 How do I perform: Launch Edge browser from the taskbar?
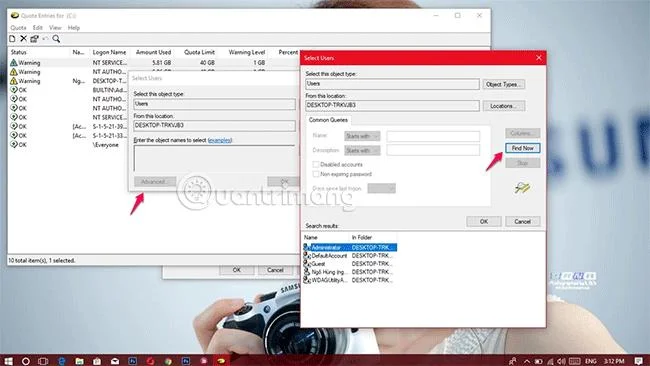click(x=61, y=361)
